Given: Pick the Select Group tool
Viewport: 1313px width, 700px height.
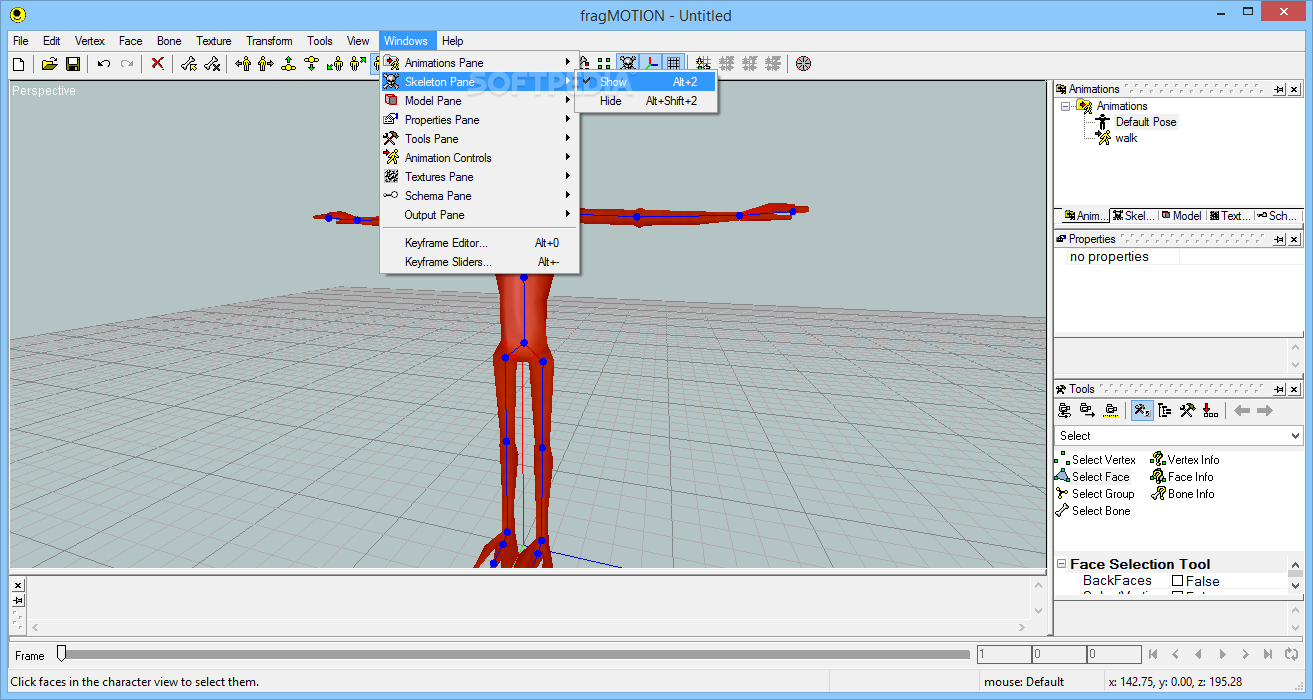Looking at the screenshot, I should click(1095, 494).
